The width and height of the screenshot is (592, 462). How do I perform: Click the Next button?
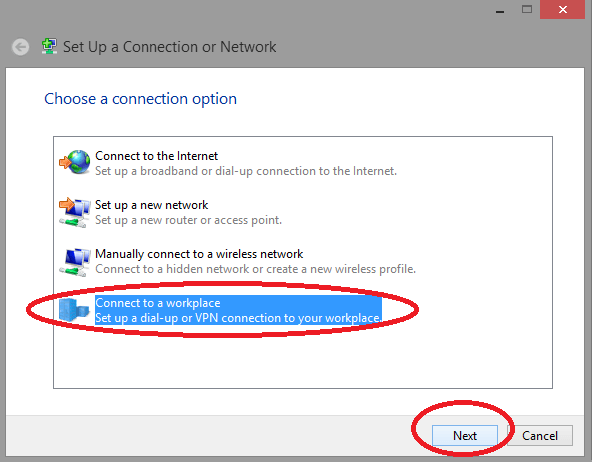point(465,436)
